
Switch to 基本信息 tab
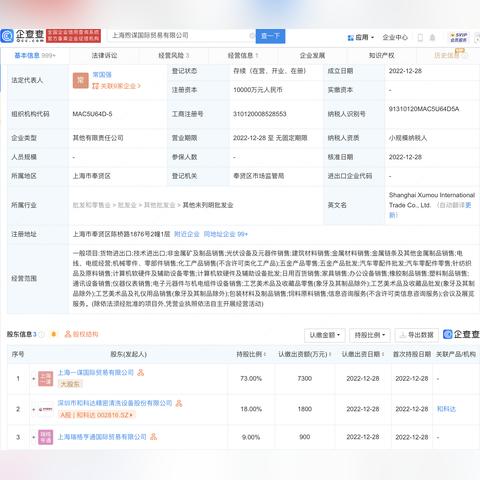(35, 55)
